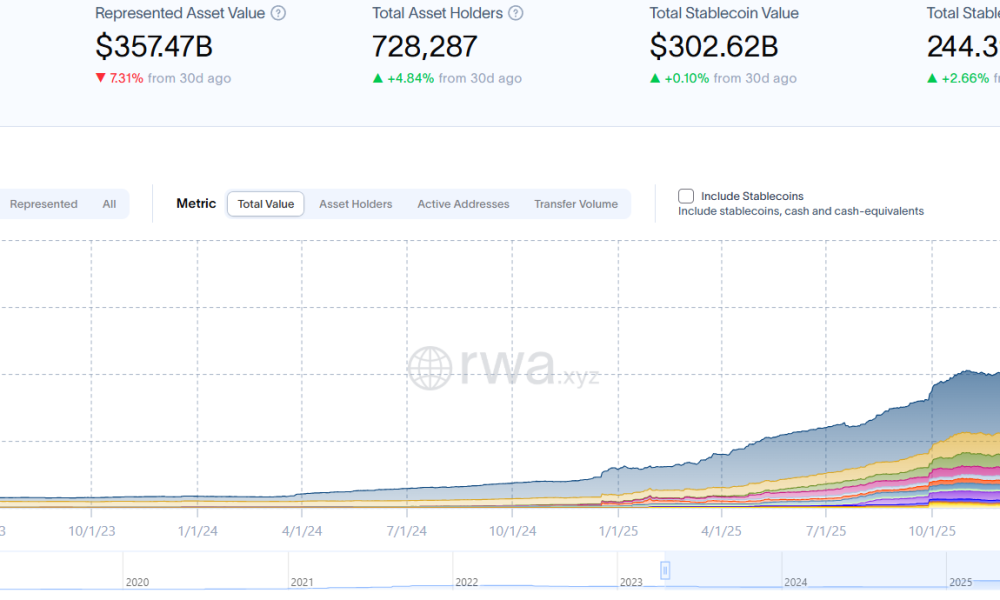
Task: Click green up triangle under Total Stablecoin Value
Action: [655, 79]
